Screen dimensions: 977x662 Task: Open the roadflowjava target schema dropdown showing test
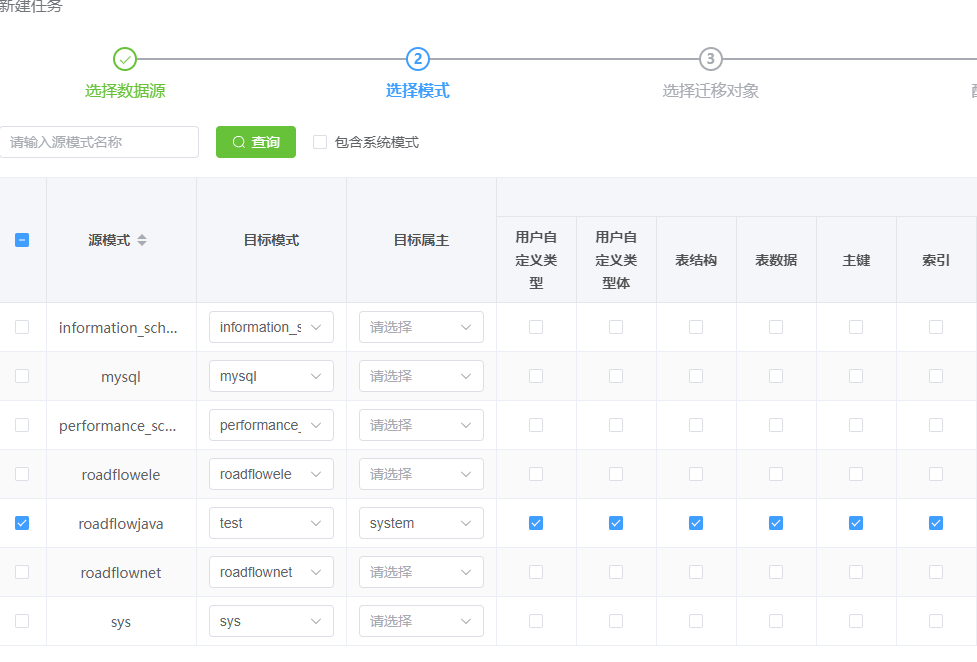coord(271,523)
